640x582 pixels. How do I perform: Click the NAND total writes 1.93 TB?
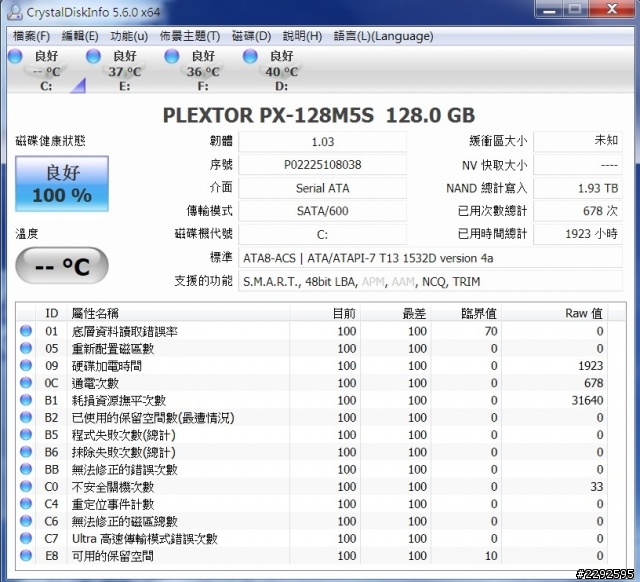tap(578, 188)
